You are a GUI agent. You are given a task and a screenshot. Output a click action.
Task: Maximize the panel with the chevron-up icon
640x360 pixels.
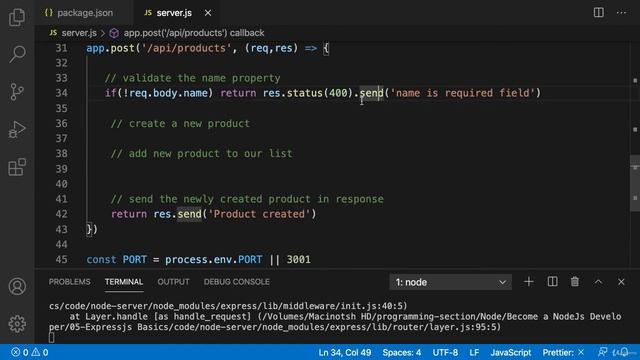598,282
